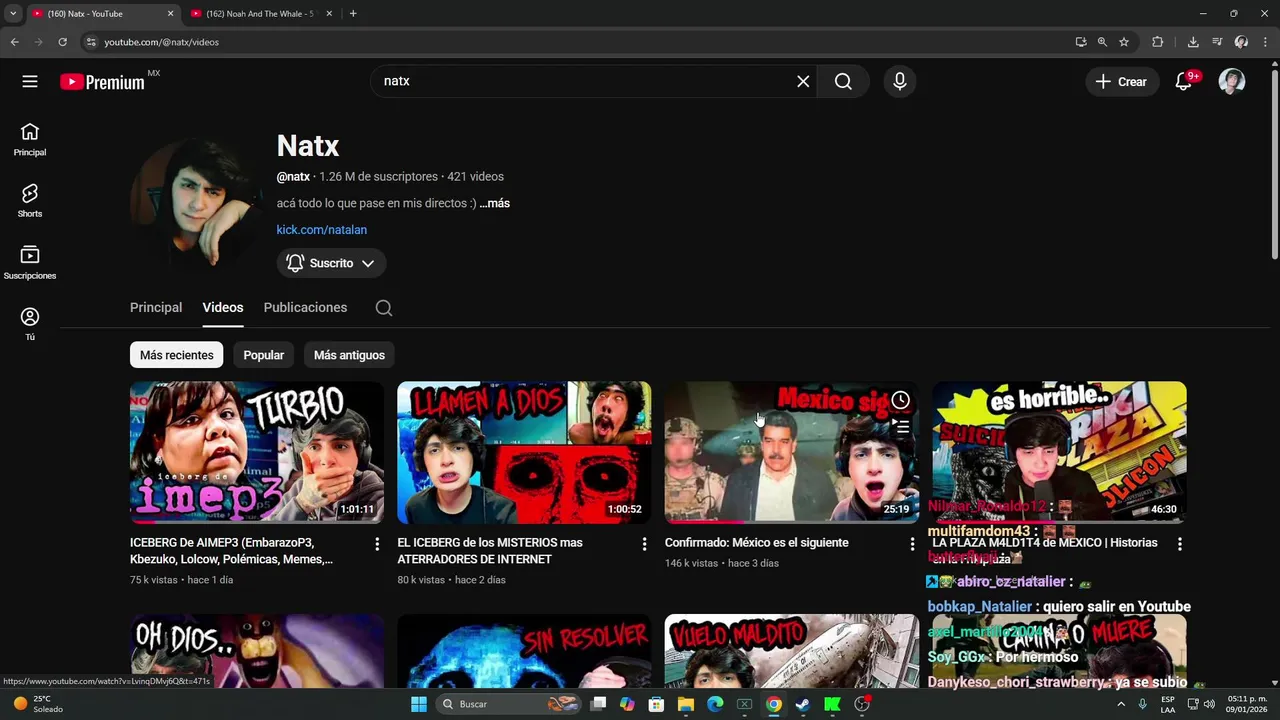Switch to the Noah And The Whale tab
1280x720 pixels.
[x=260, y=14]
